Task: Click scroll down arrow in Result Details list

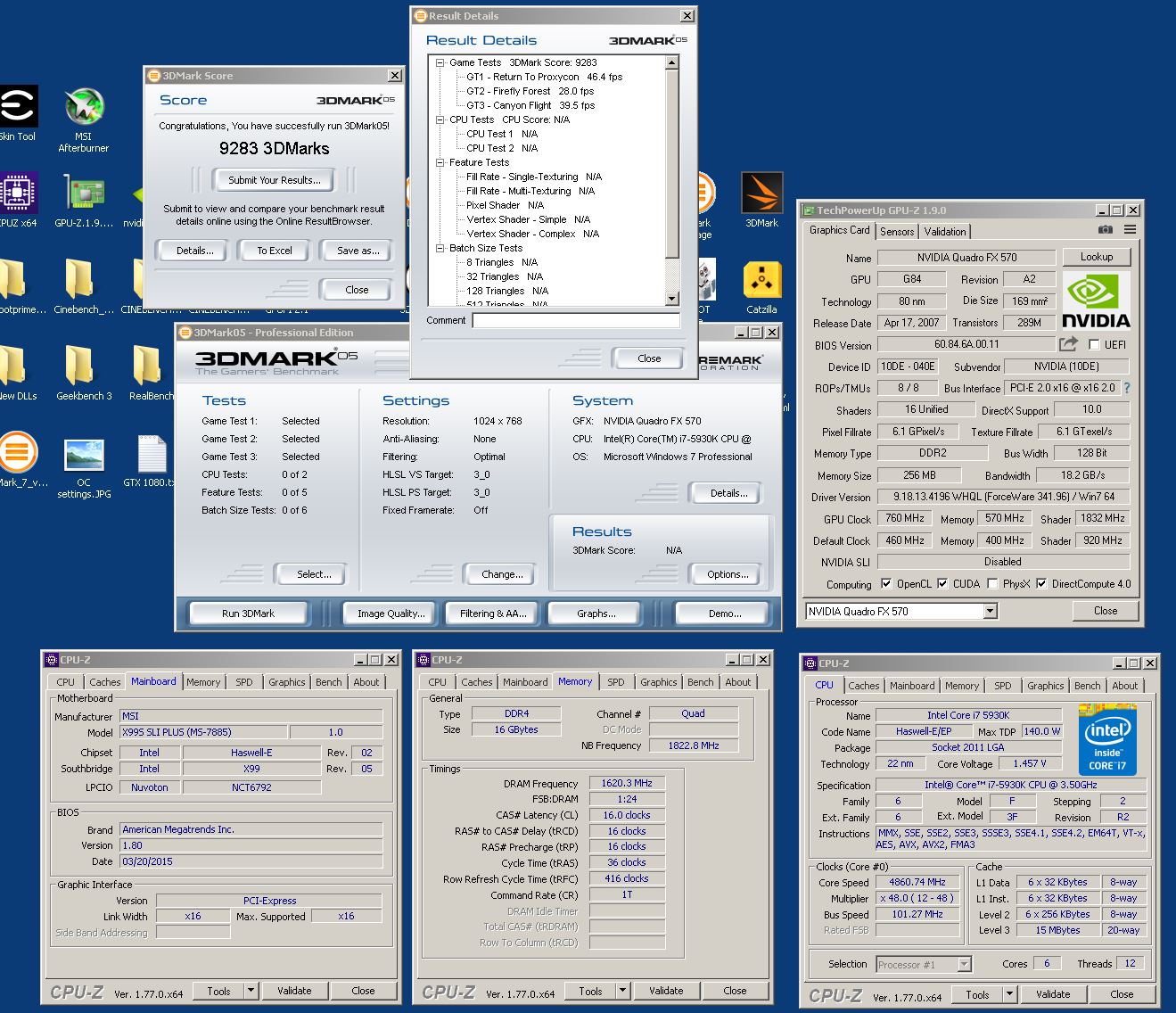Action: click(672, 299)
